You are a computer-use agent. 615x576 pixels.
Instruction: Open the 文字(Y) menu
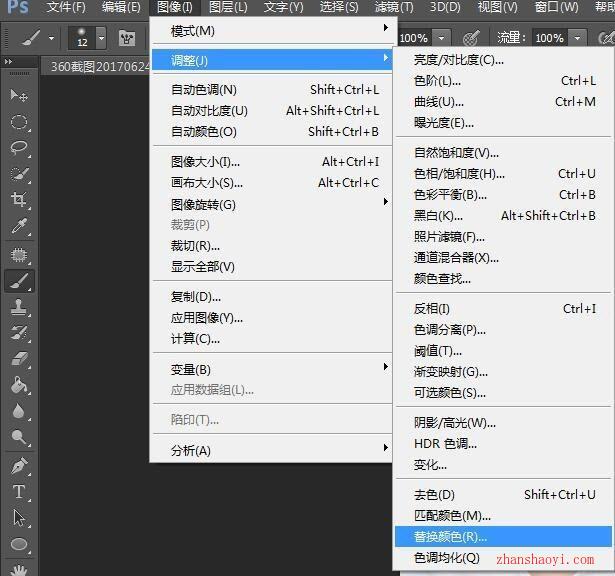[283, 7]
